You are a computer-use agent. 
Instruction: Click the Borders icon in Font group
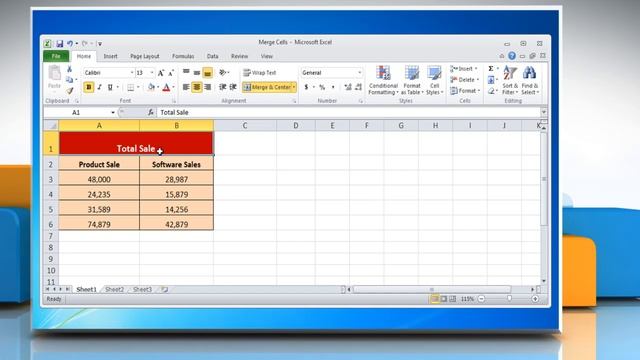(131, 87)
